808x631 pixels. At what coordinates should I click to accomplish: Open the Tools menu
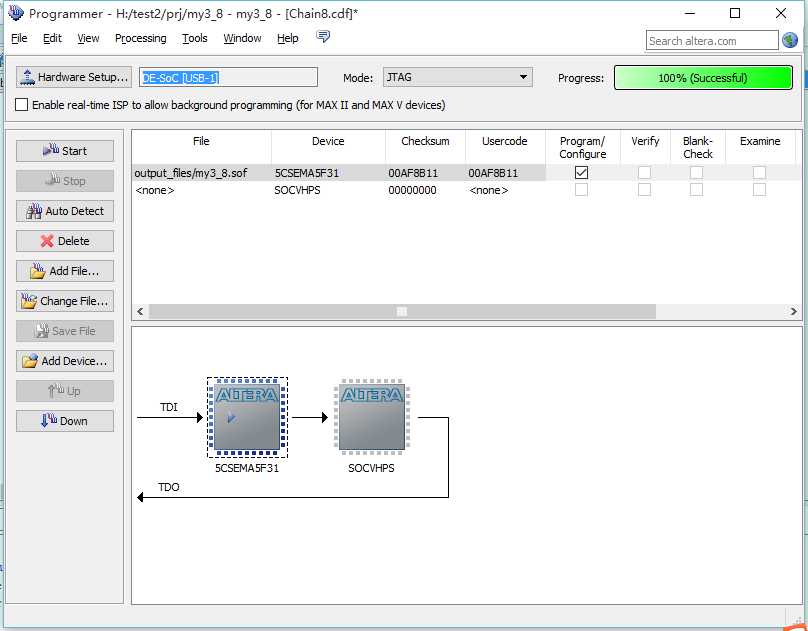pos(195,38)
